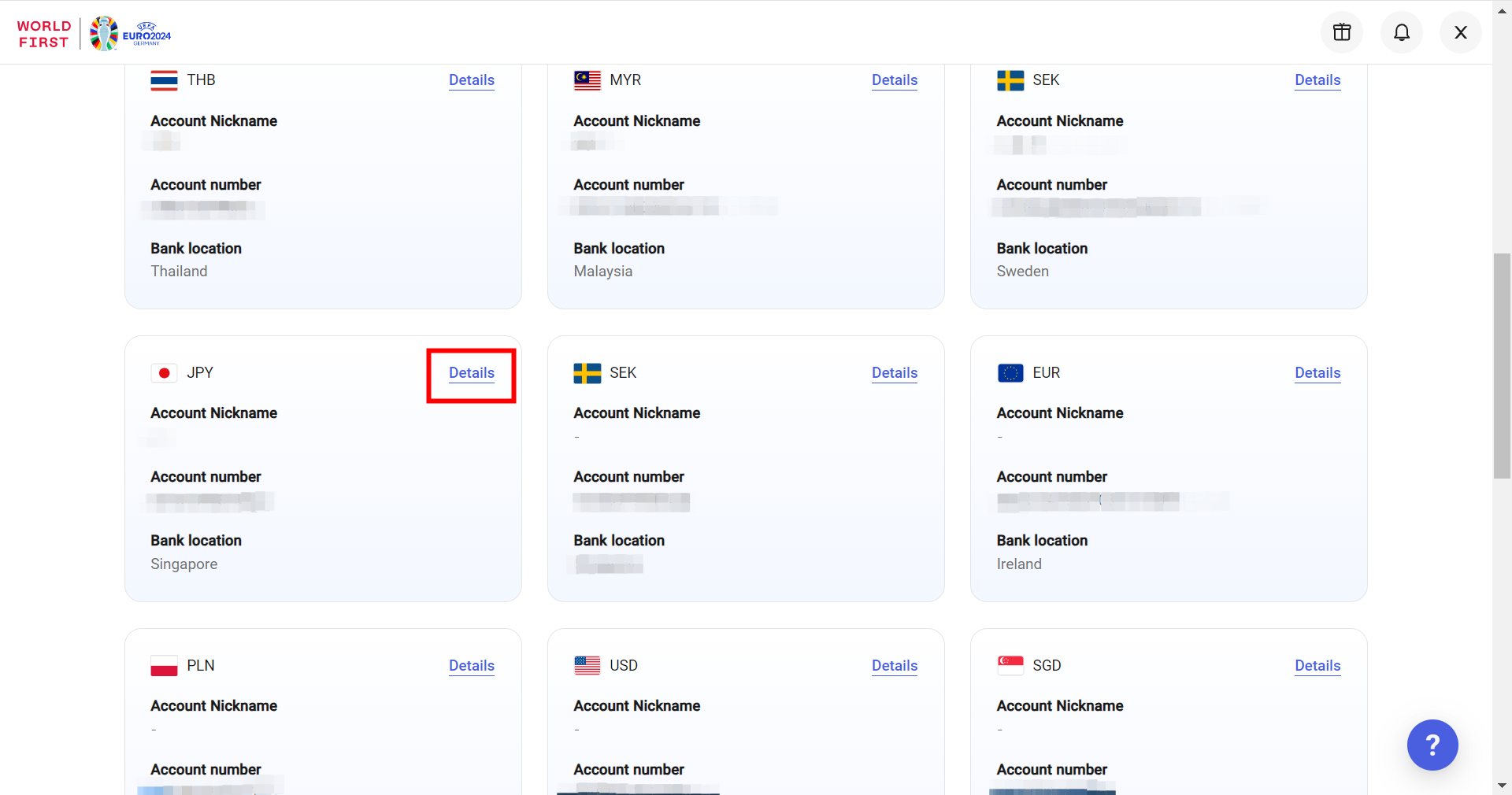This screenshot has width=1512, height=795.
Task: Open Details for the SGD account
Action: [x=1317, y=666]
